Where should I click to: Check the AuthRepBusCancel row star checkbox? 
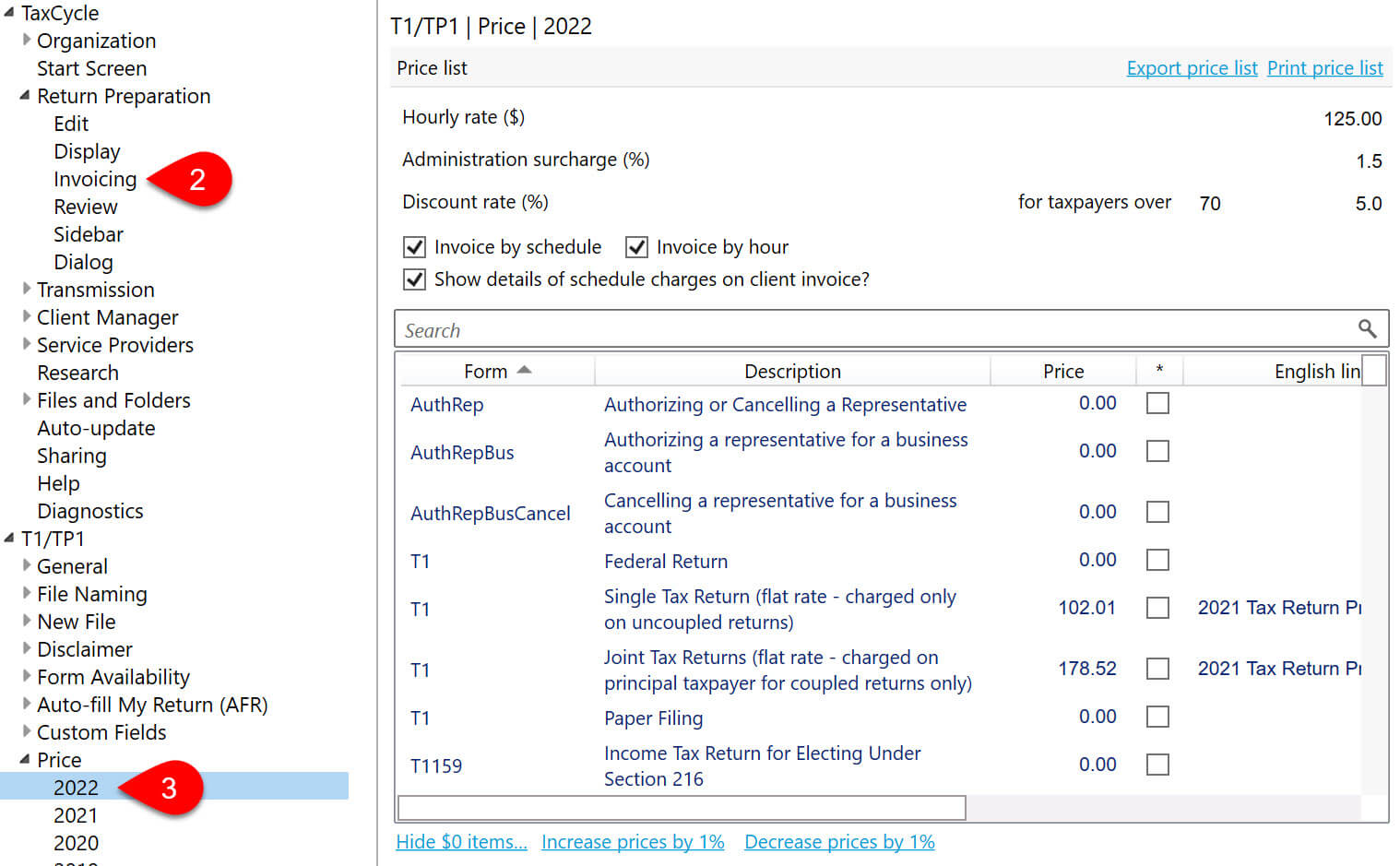[x=1157, y=512]
